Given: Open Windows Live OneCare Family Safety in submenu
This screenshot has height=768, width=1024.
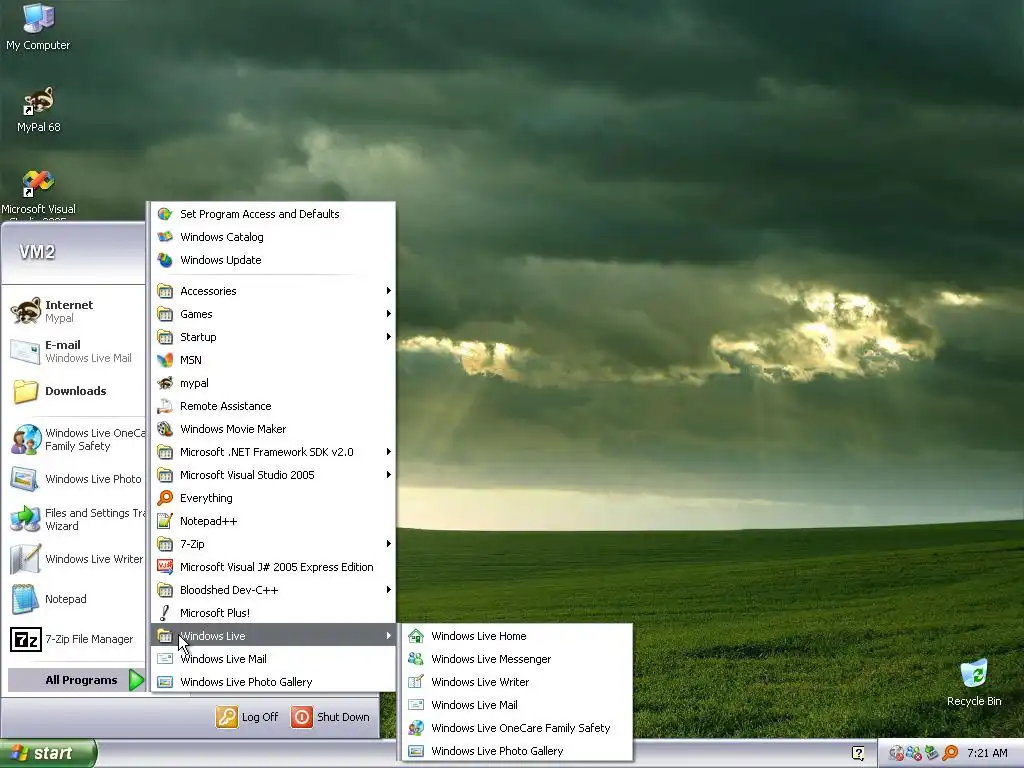Looking at the screenshot, I should 517,728.
